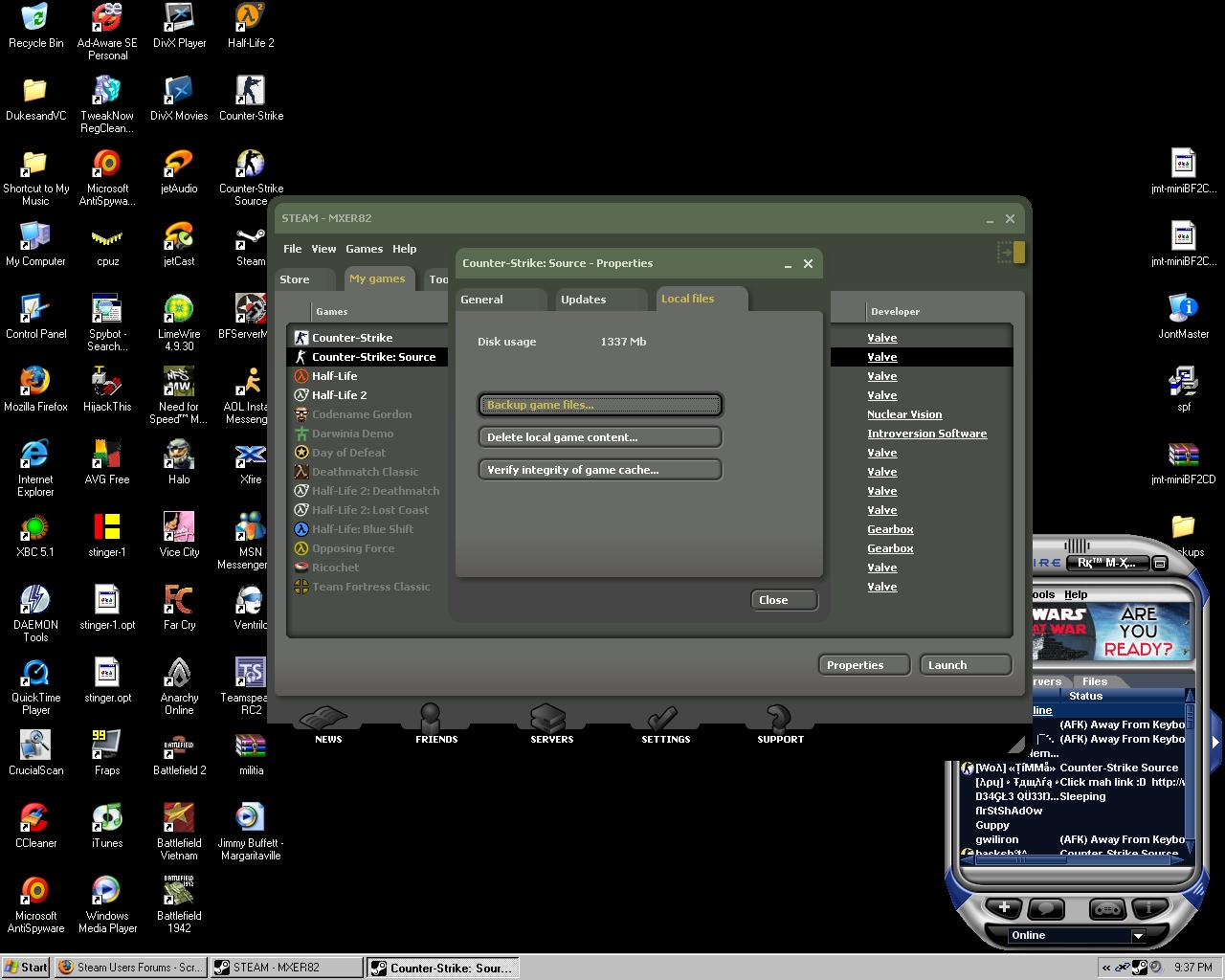Switch to the Updates properties tab
Screen dimensions: 1225x980
pos(583,300)
